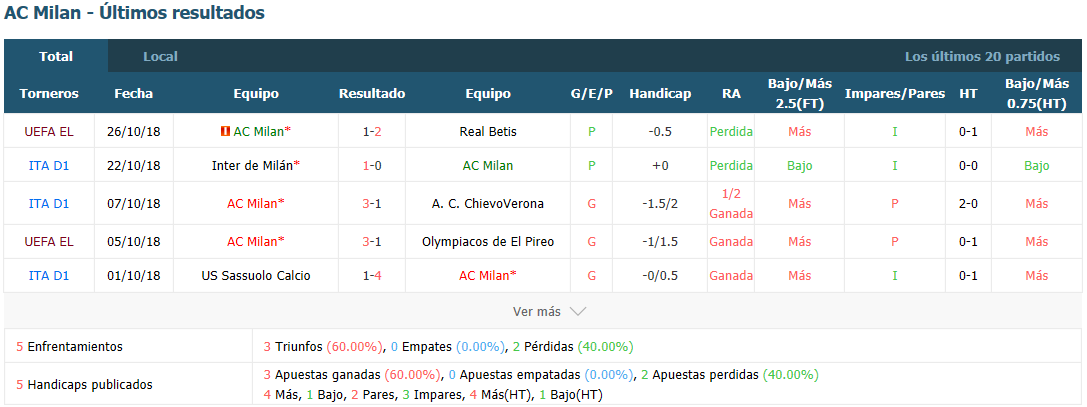Click the red card icon beside AC Milan
This screenshot has width=1087, height=407.
[225, 131]
